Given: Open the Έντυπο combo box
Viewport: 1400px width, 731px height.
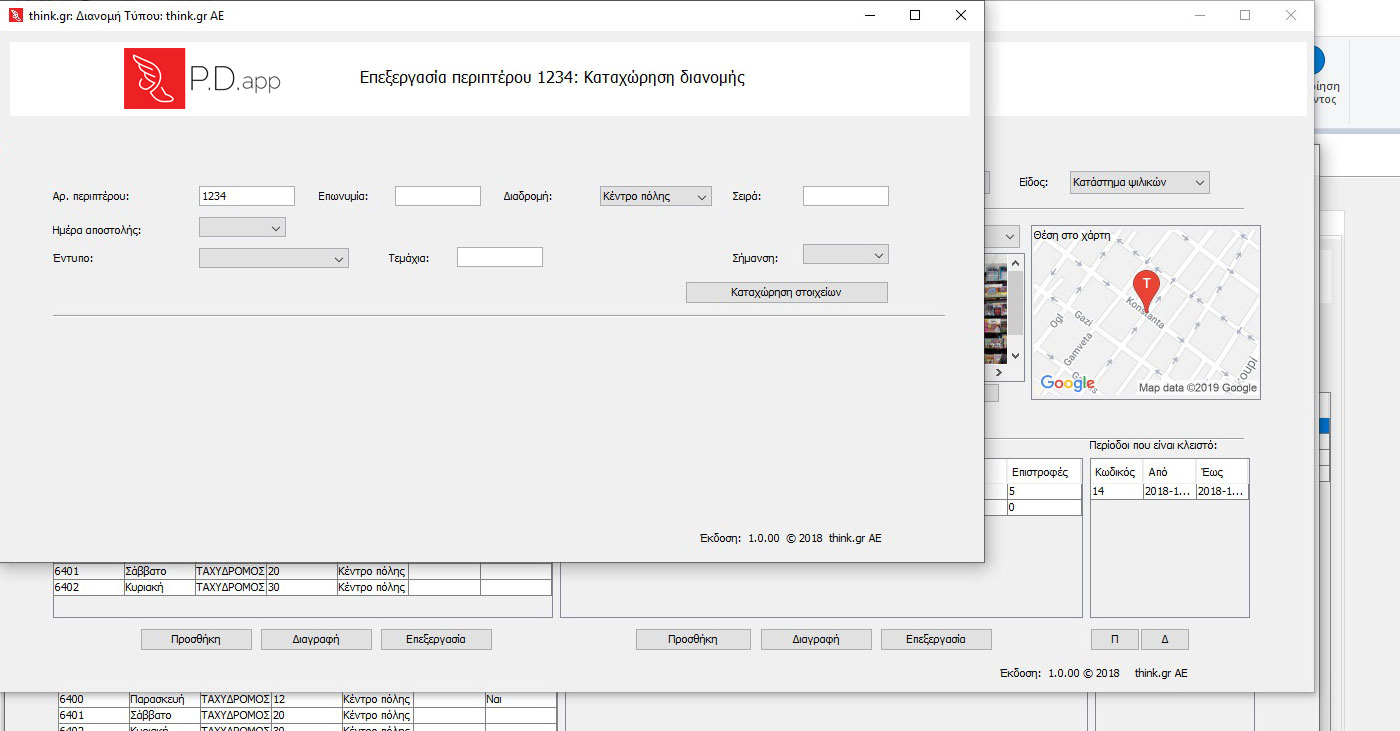Looking at the screenshot, I should (273, 258).
